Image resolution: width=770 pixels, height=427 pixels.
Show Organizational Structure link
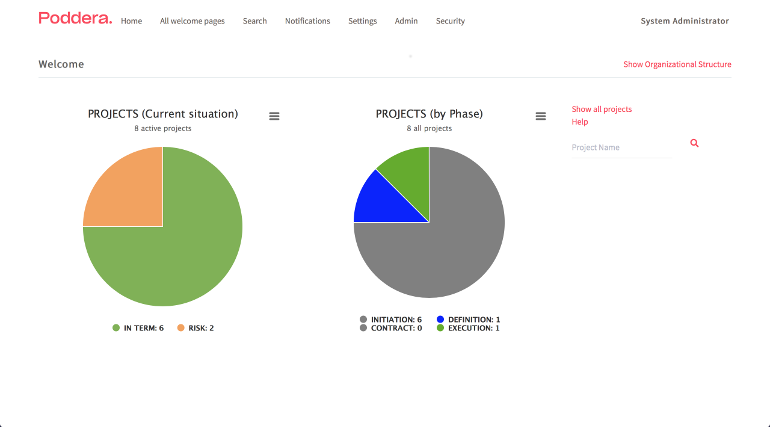point(677,64)
